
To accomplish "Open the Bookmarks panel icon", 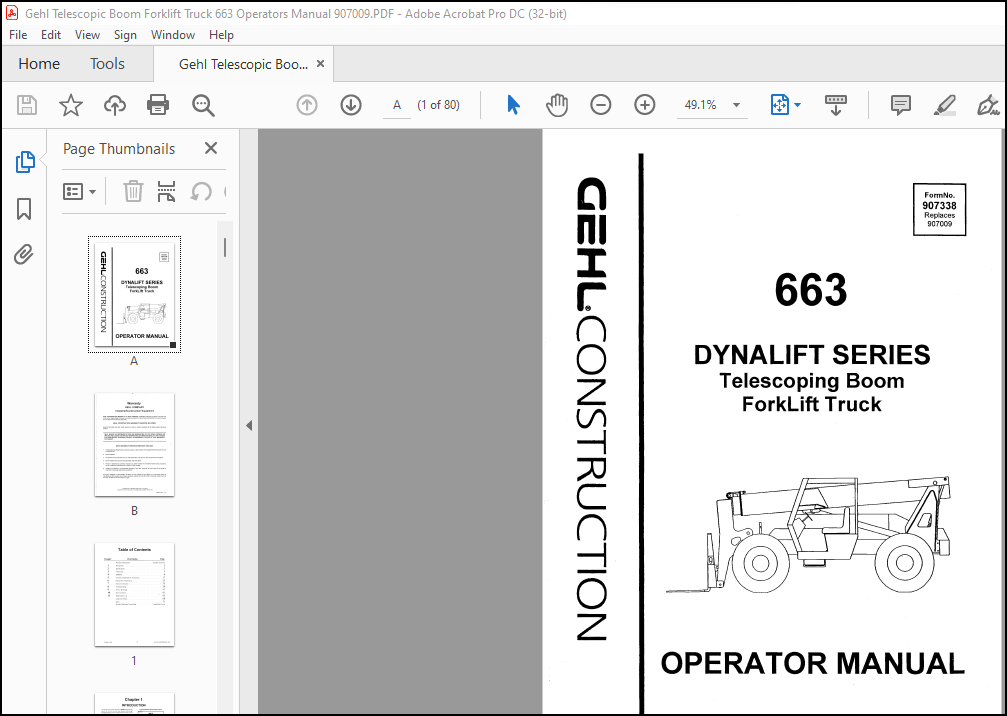I will tap(24, 209).
